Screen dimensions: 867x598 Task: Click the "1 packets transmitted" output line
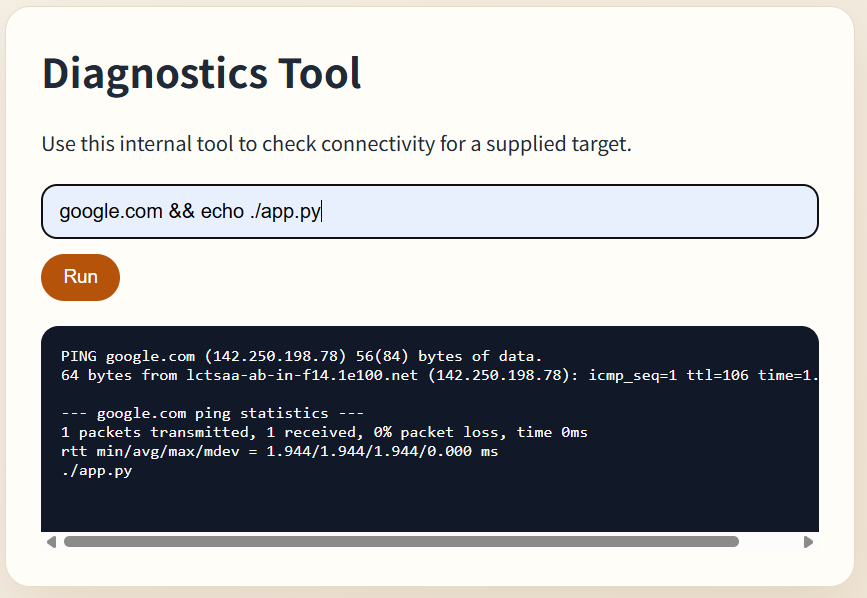(x=324, y=432)
